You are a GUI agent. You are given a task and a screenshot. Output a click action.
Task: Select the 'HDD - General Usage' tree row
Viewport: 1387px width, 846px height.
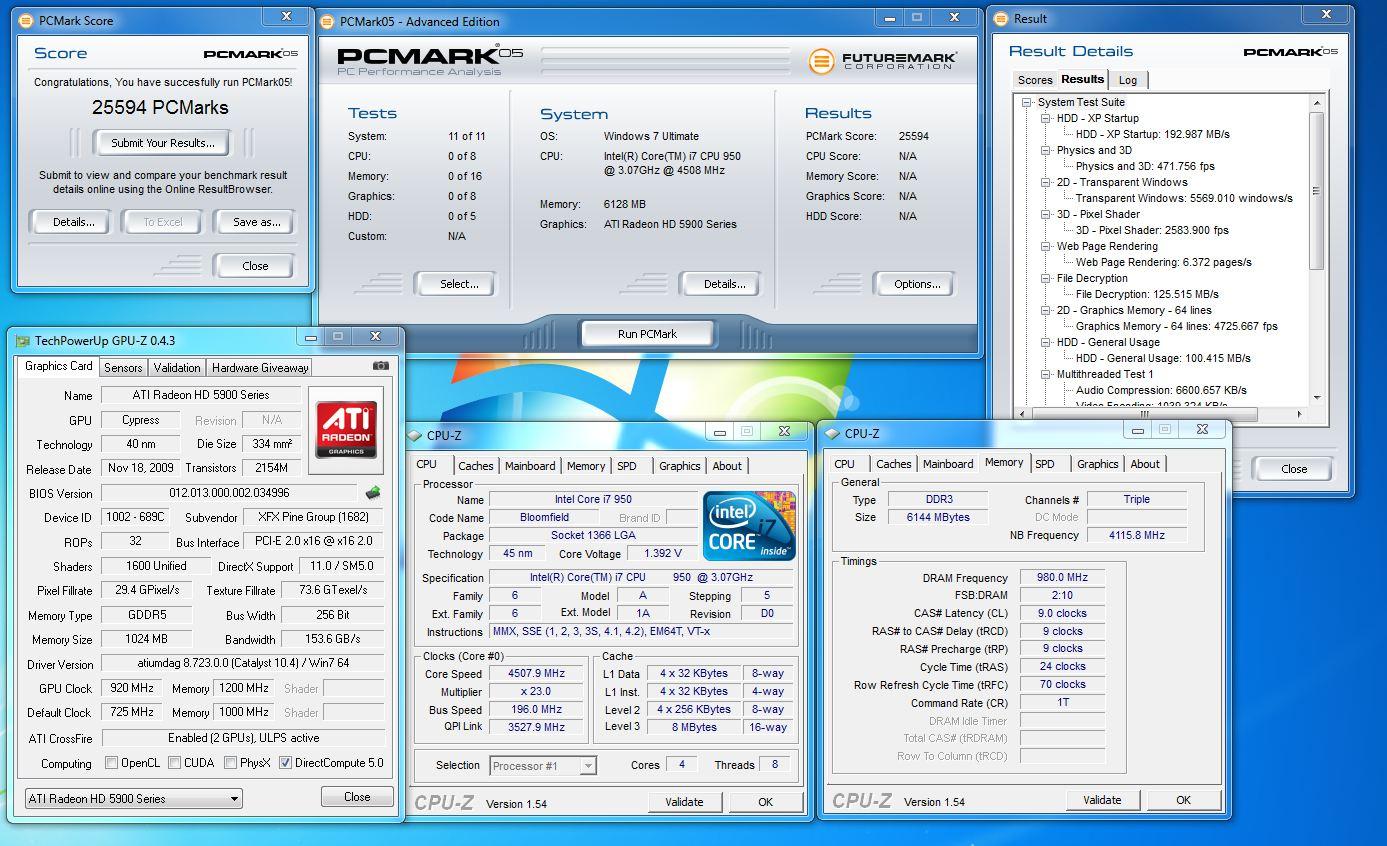[x=1107, y=342]
